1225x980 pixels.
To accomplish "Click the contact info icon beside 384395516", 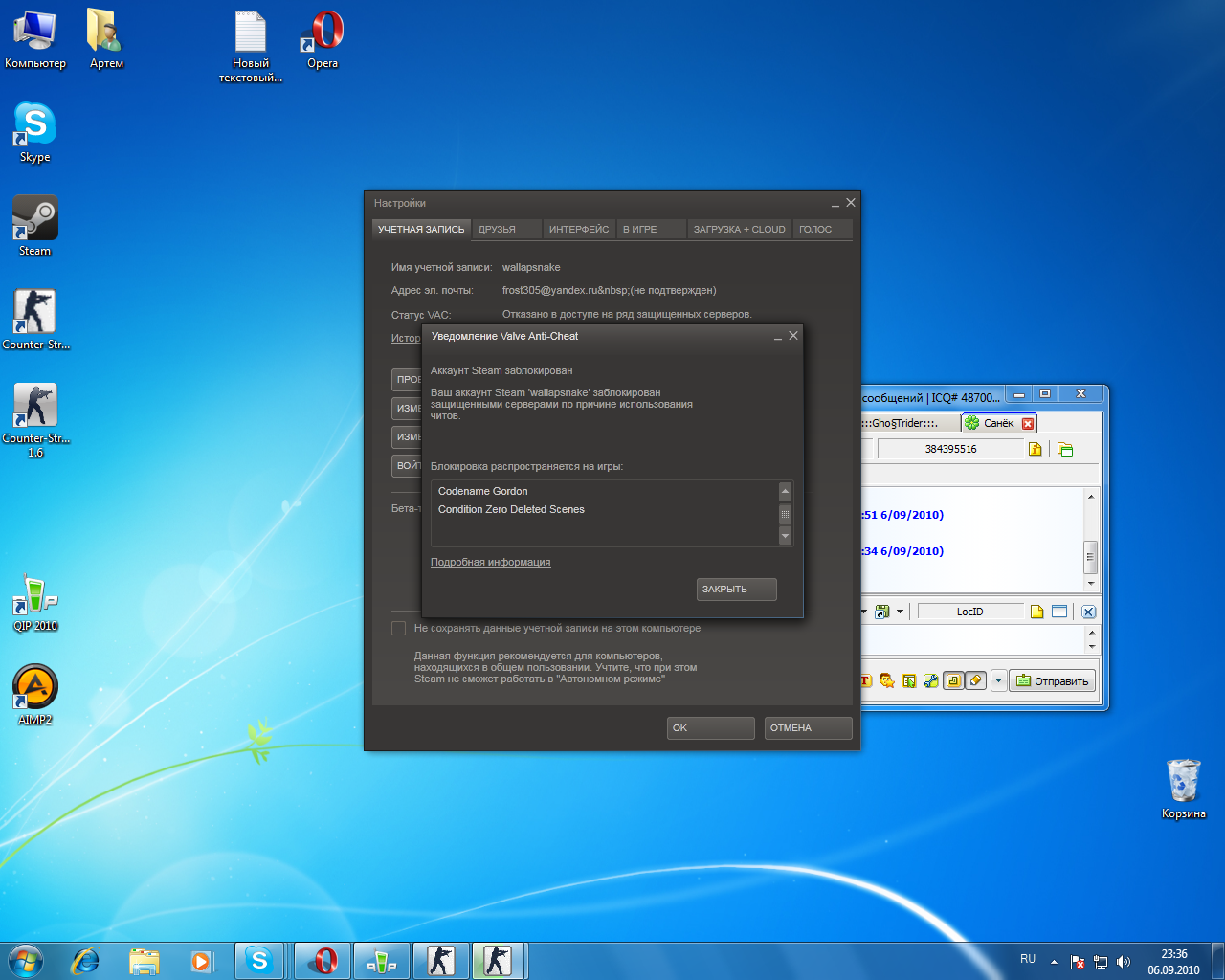I will tap(1035, 449).
